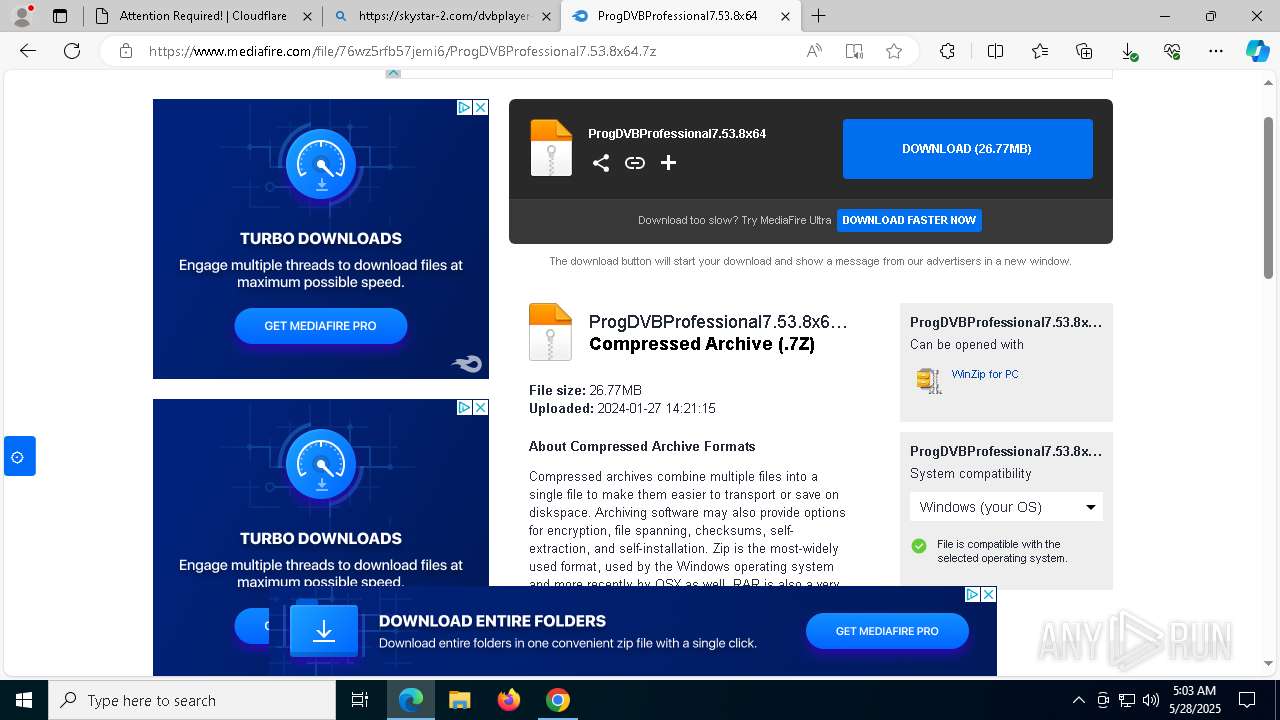
Task: Open the Downloads toolbar icon
Action: pyautogui.click(x=1128, y=51)
